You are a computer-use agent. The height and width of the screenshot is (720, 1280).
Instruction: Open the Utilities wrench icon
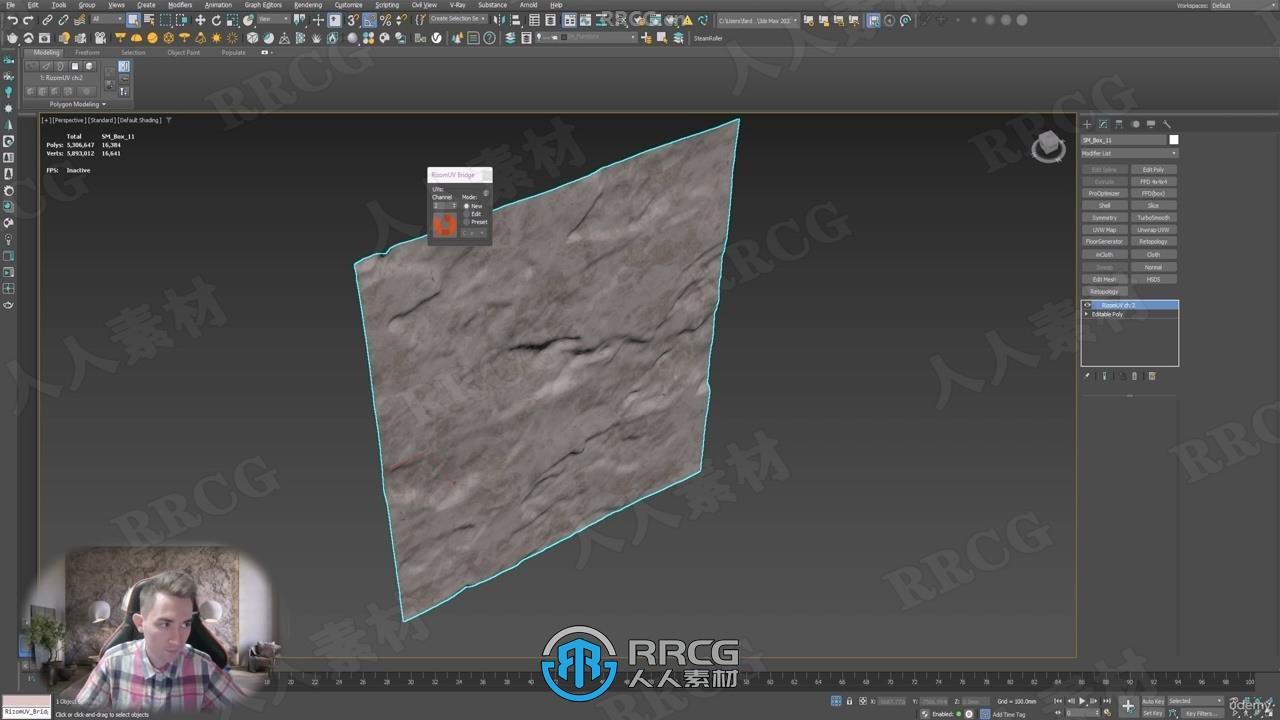pyautogui.click(x=1167, y=124)
